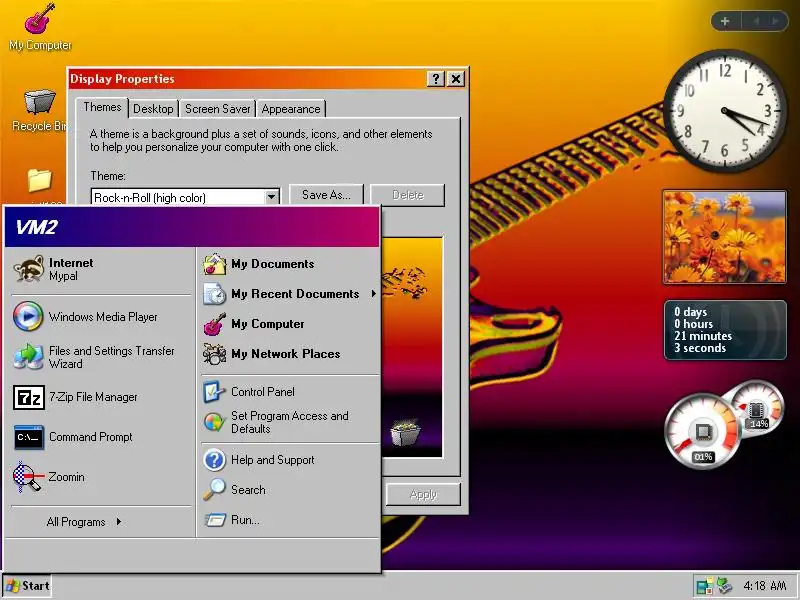Click the analog clock gadget
This screenshot has width=800, height=600.
724,111
